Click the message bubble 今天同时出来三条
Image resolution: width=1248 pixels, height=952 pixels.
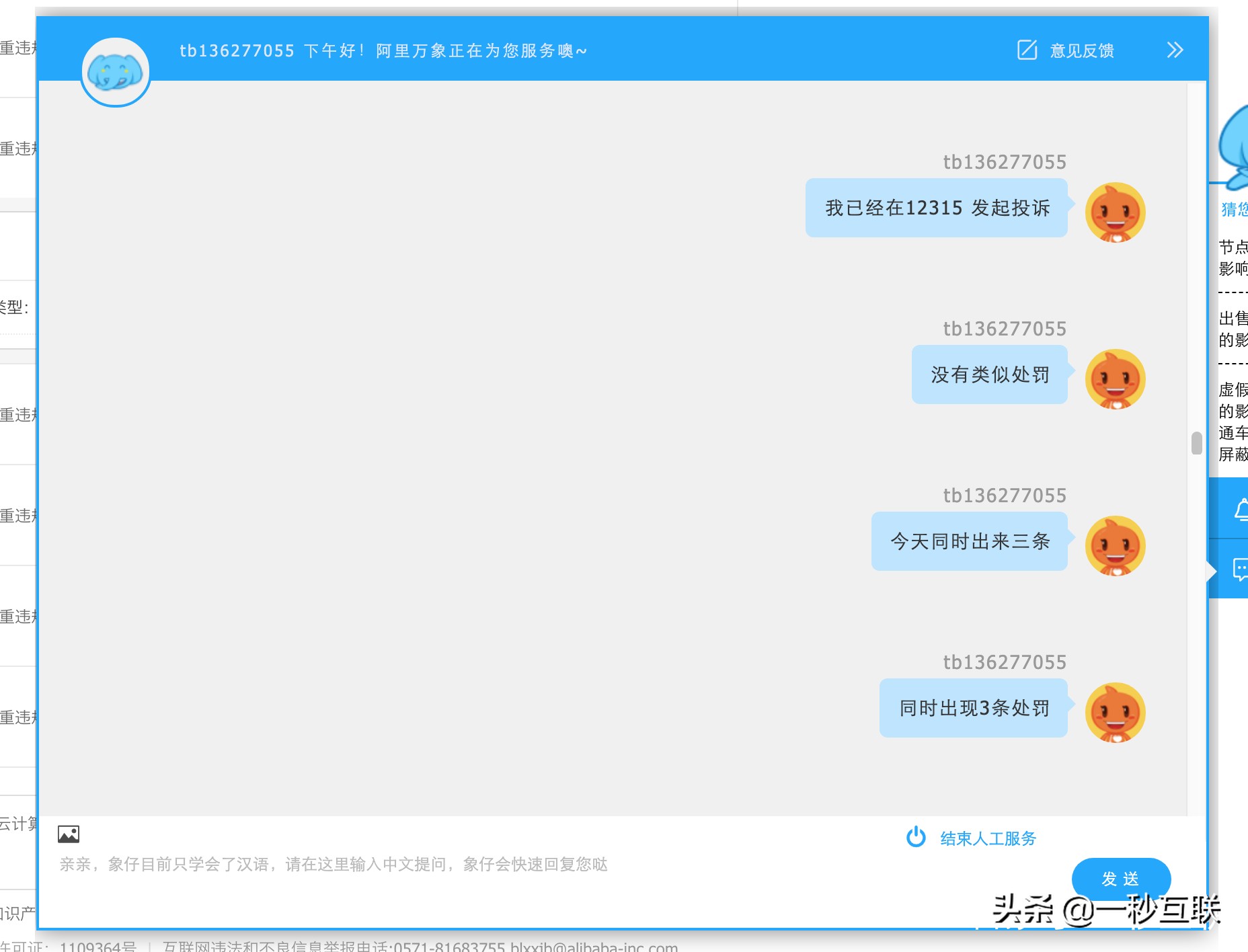click(x=970, y=542)
